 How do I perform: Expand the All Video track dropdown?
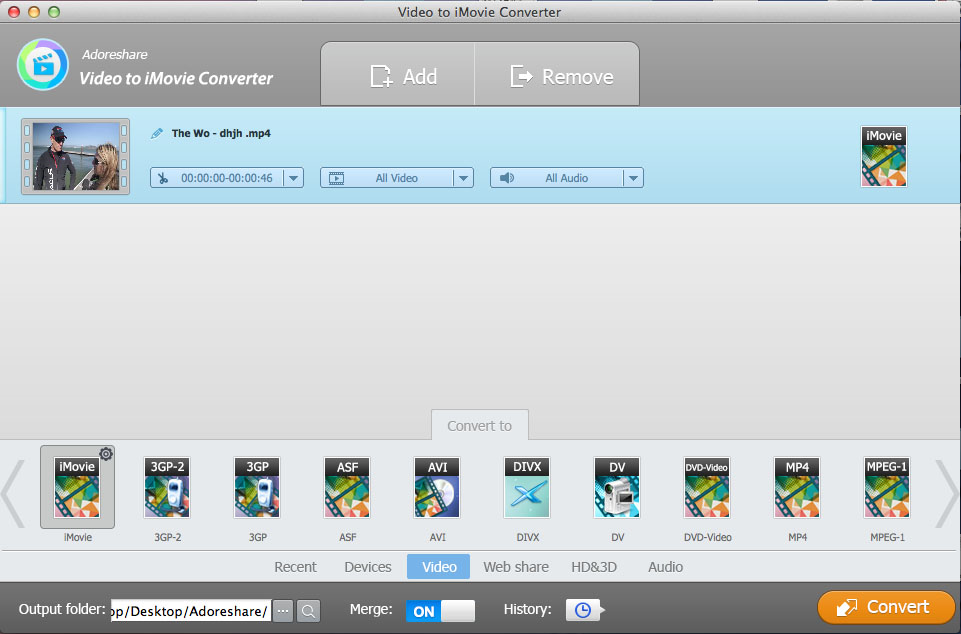click(463, 178)
